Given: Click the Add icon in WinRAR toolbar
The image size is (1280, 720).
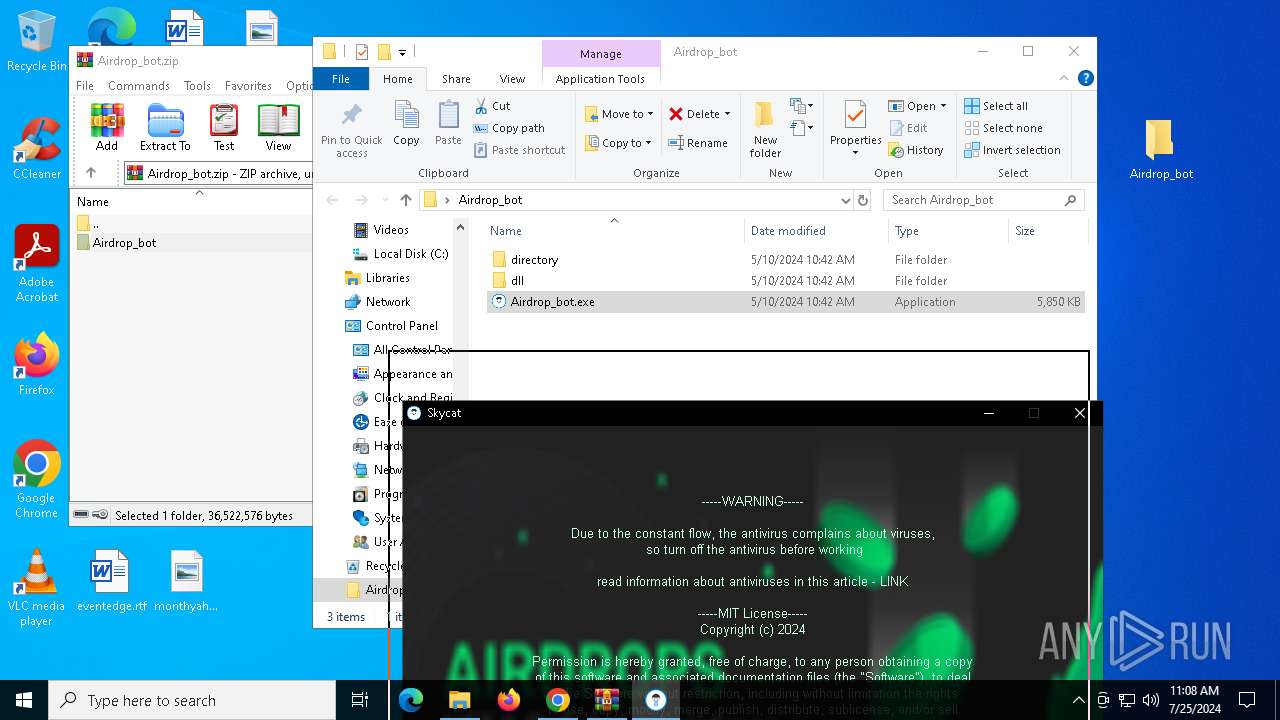Looking at the screenshot, I should (x=107, y=127).
